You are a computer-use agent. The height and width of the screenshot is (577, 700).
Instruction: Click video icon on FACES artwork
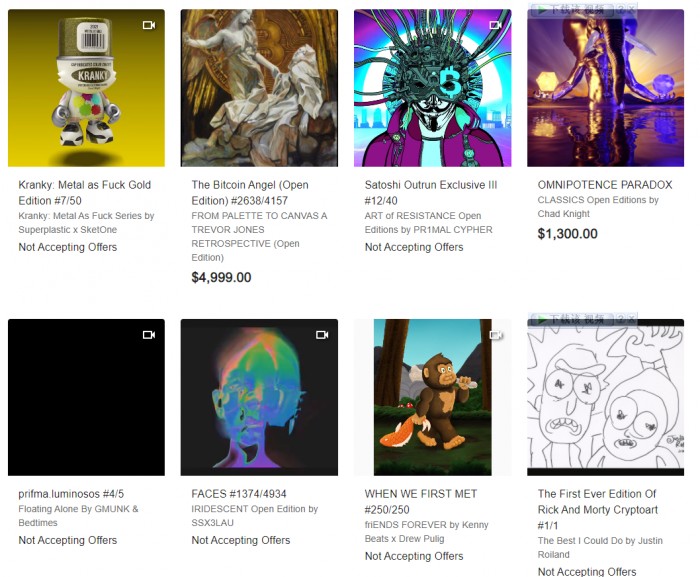coord(322,334)
